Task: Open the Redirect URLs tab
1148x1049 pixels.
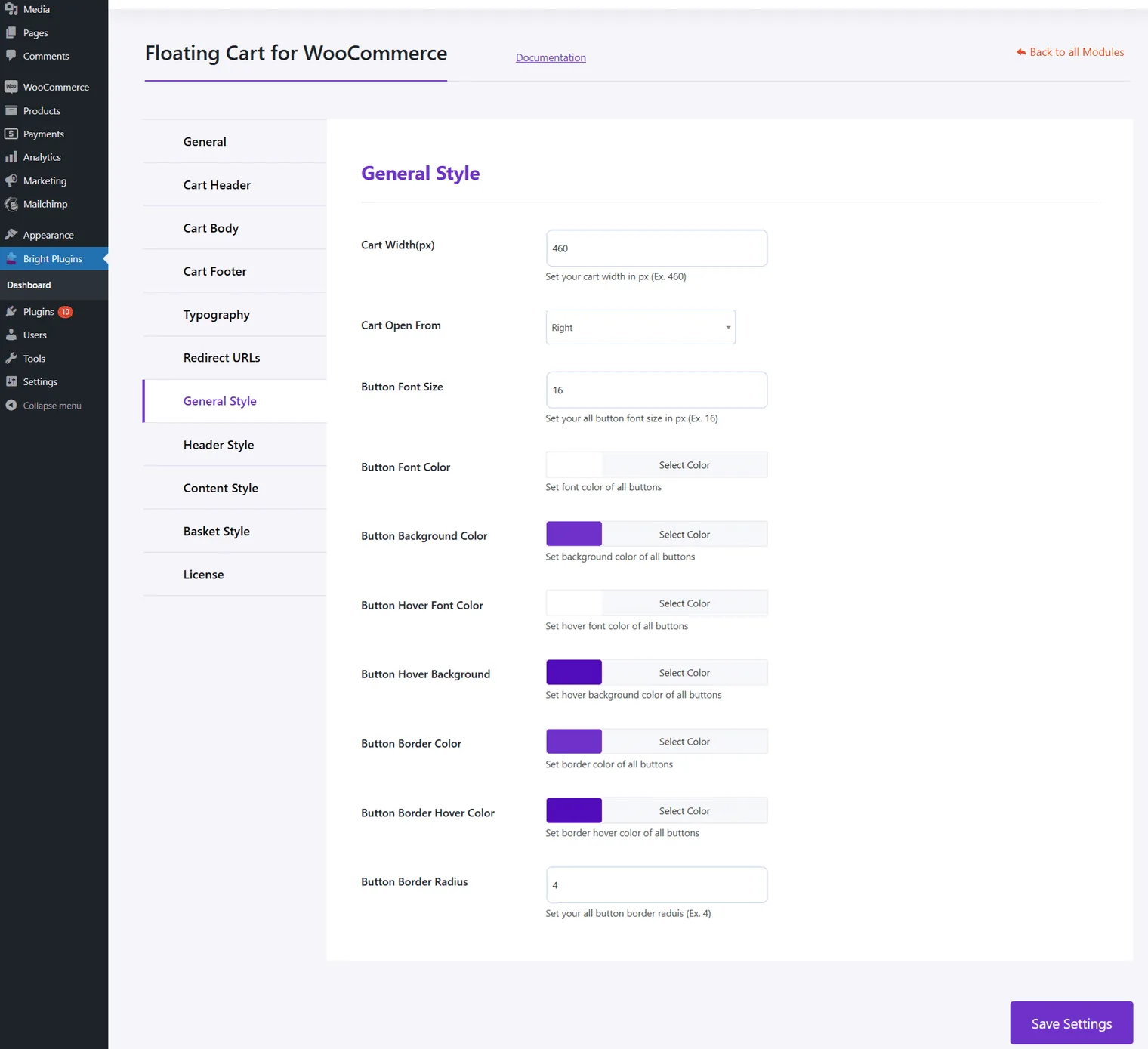Action: pyautogui.click(x=235, y=358)
